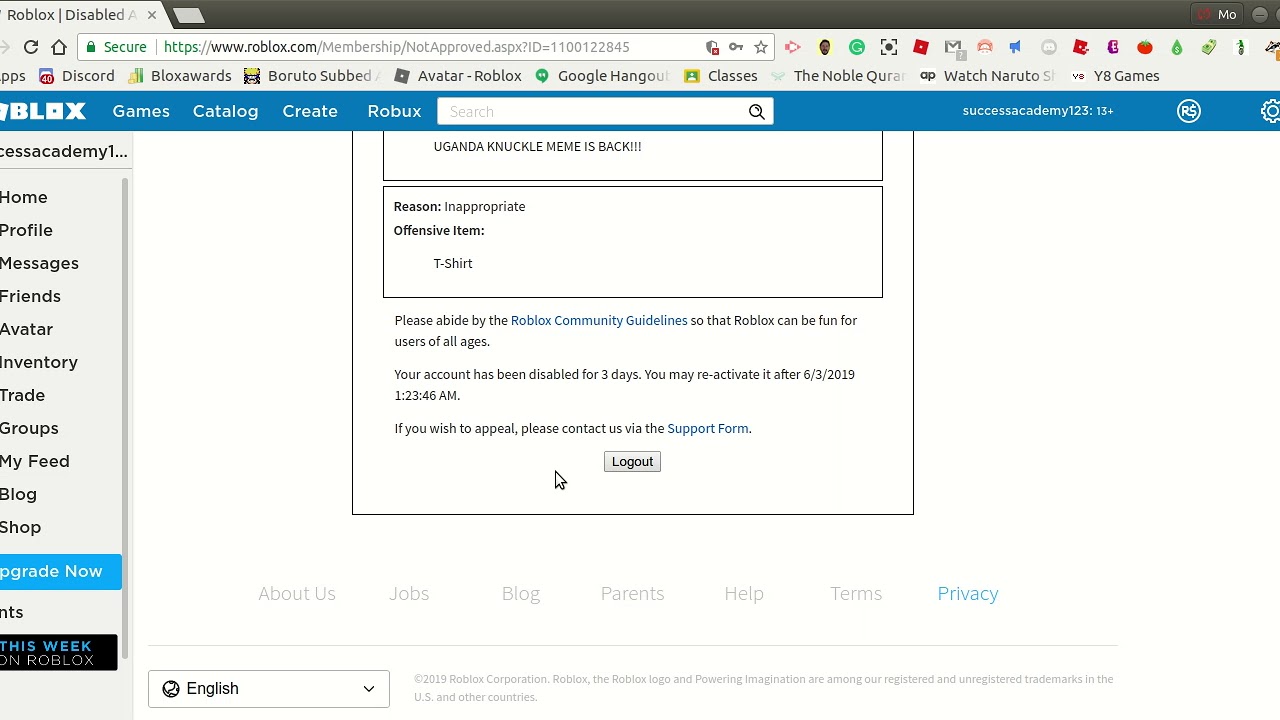Open the Parents footer link
Screen dimensions: 1280x720
coord(632,593)
